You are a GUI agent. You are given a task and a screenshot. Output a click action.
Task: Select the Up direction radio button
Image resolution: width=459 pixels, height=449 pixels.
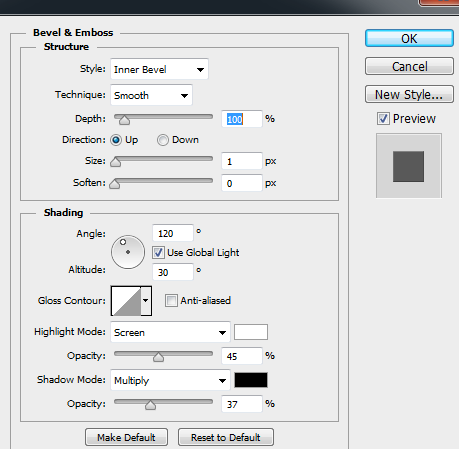116,140
